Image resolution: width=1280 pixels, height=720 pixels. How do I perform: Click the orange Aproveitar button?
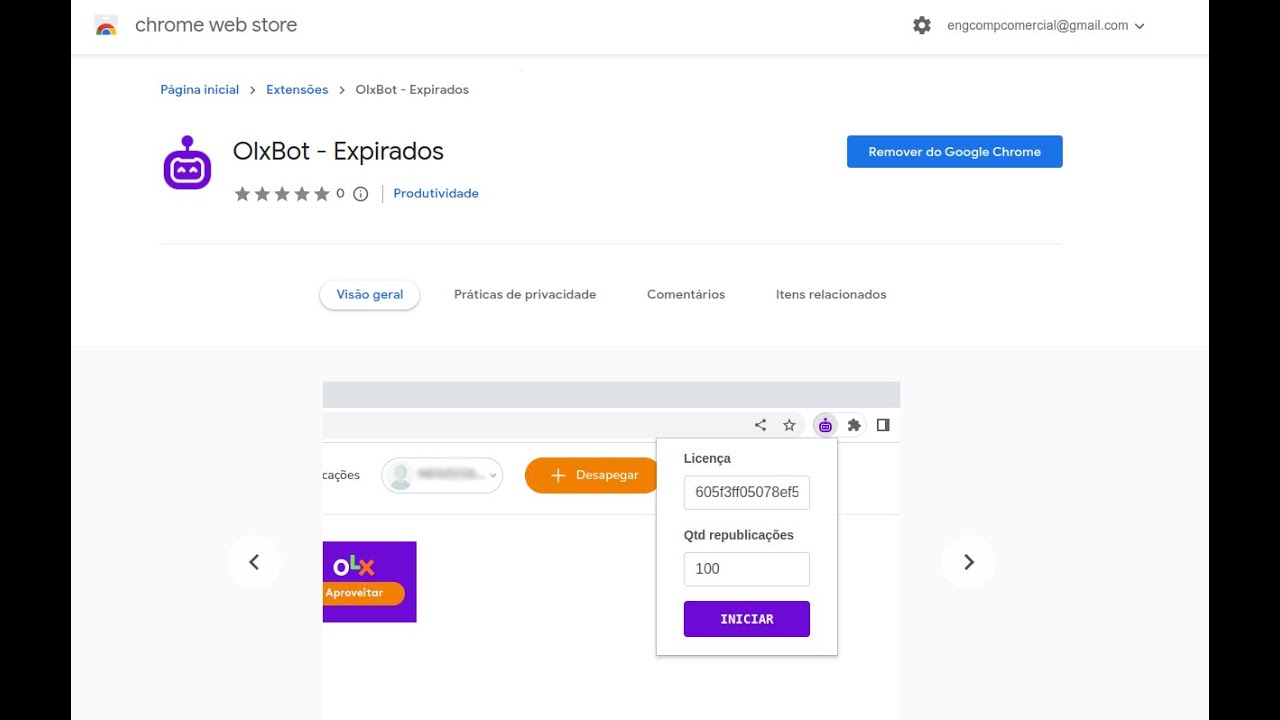pyautogui.click(x=363, y=593)
